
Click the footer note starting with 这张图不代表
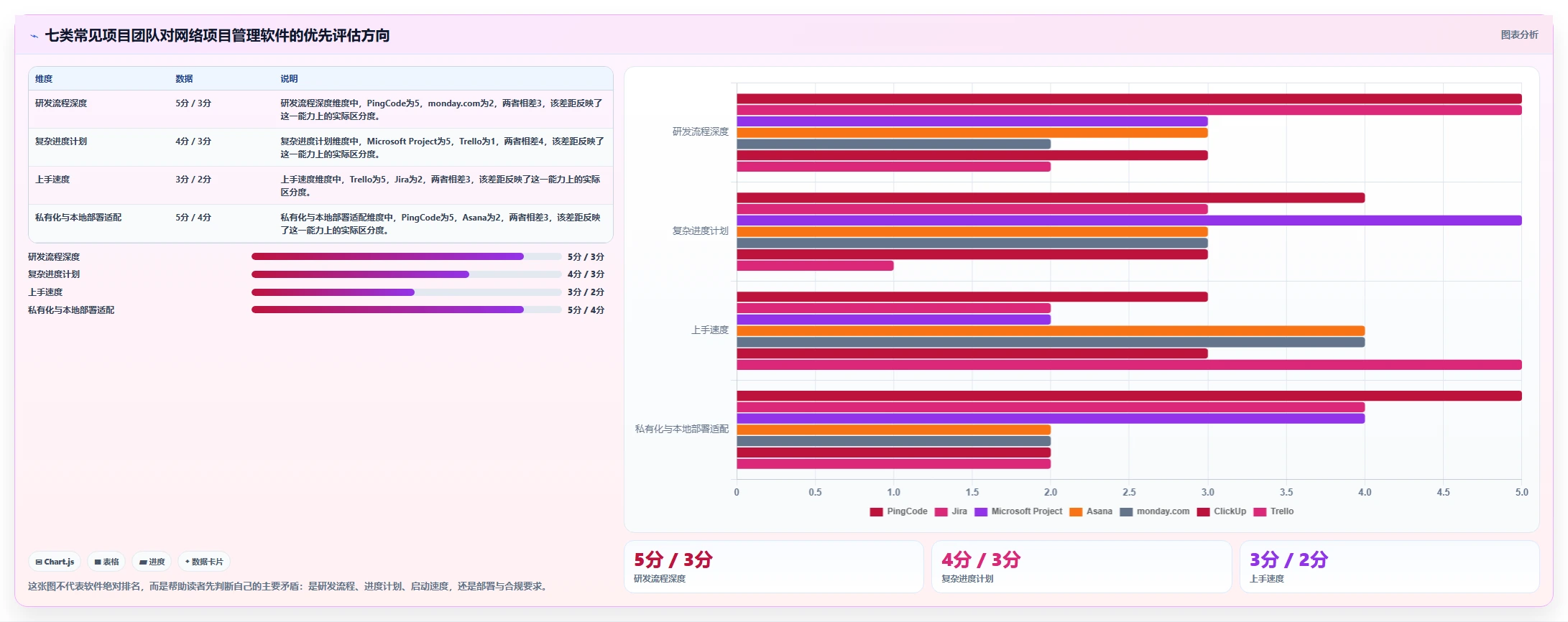pos(289,587)
